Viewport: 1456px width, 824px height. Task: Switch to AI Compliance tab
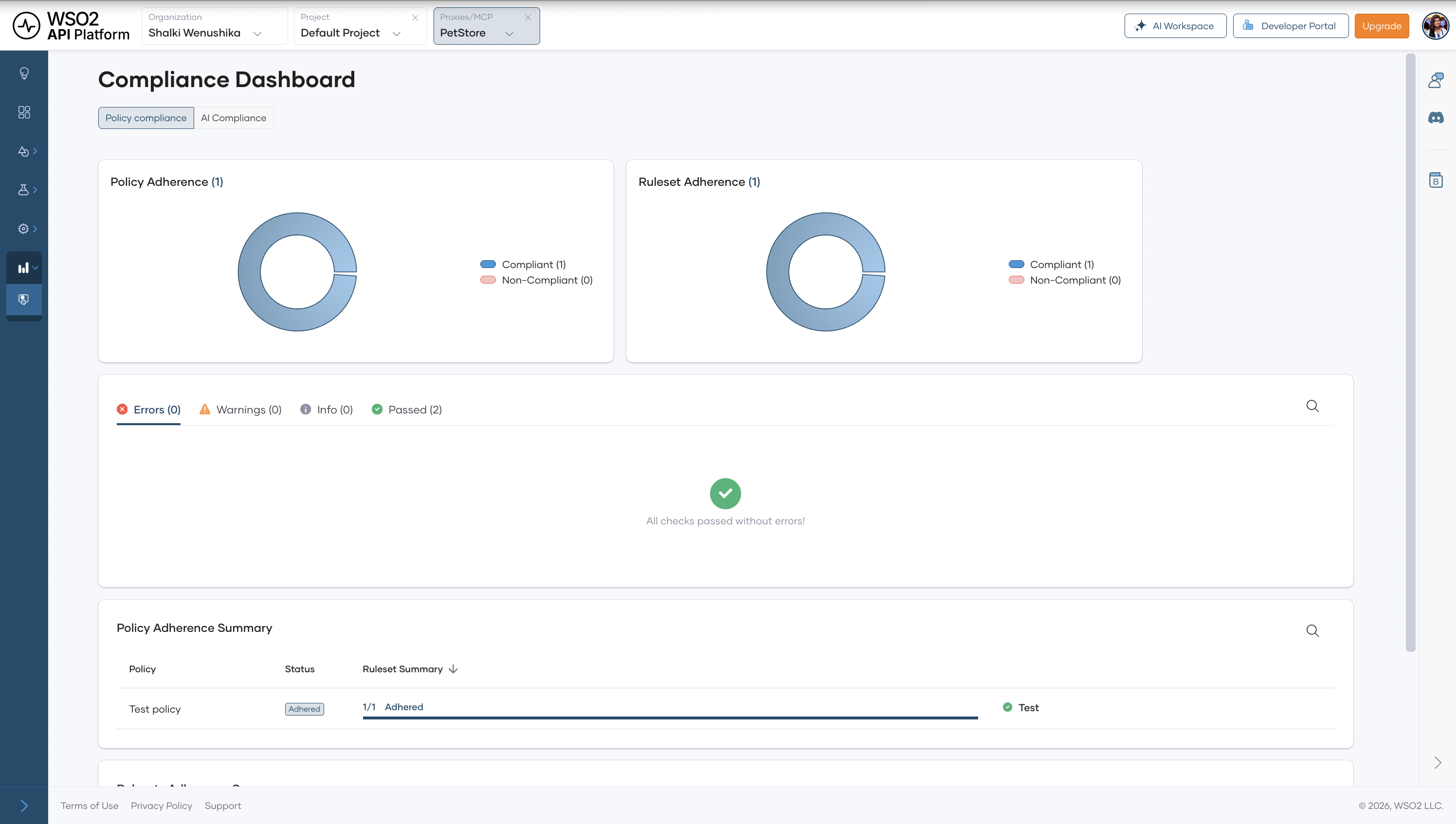[233, 118]
